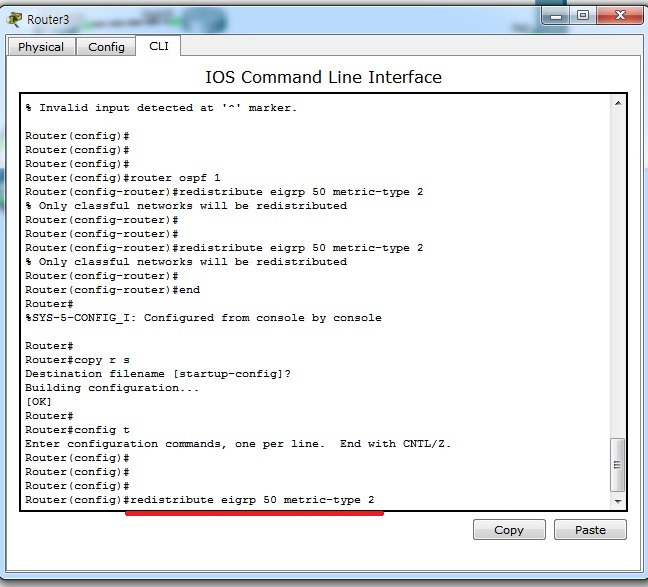Click 'Enter configuration commands, one per line' text
The height and width of the screenshot is (587, 648).
238,444
